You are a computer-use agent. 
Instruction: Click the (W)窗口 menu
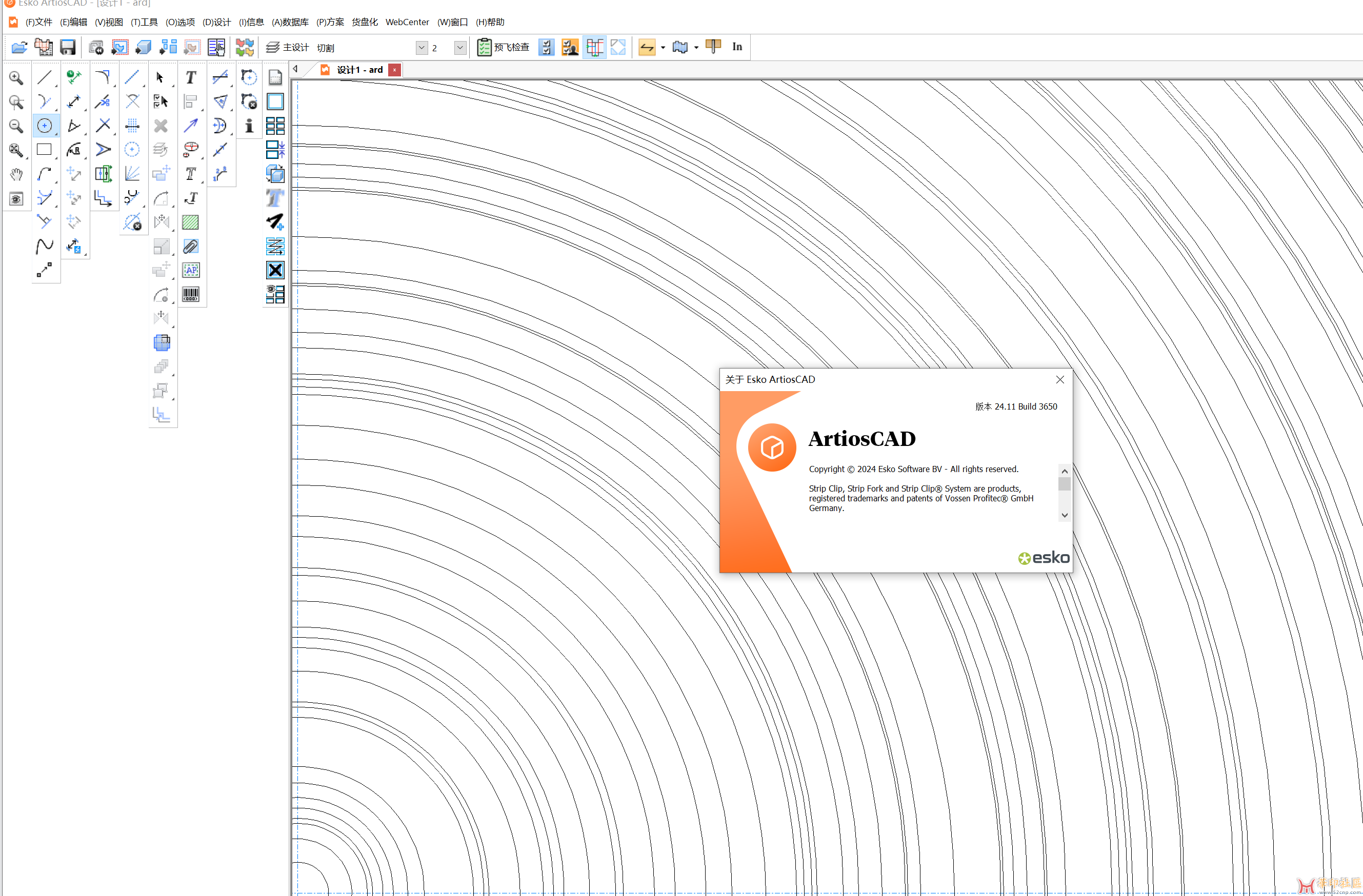(452, 23)
